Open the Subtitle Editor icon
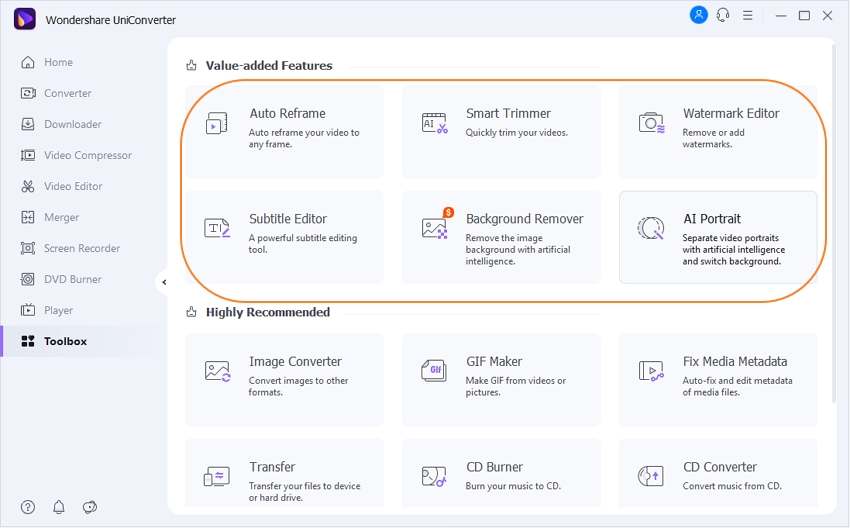This screenshot has height=528, width=850. [216, 228]
